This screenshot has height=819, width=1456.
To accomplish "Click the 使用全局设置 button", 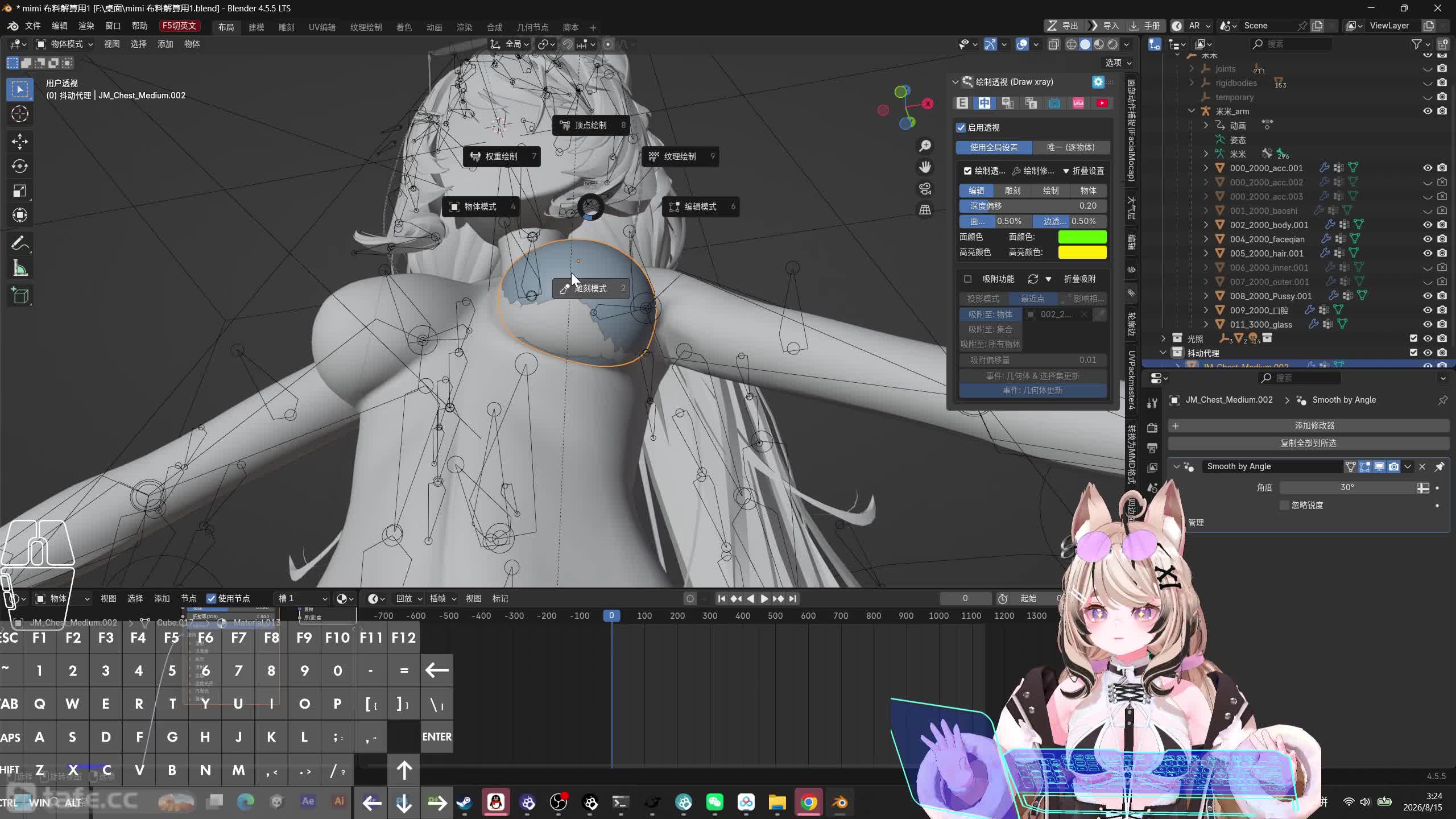I will pos(994,147).
